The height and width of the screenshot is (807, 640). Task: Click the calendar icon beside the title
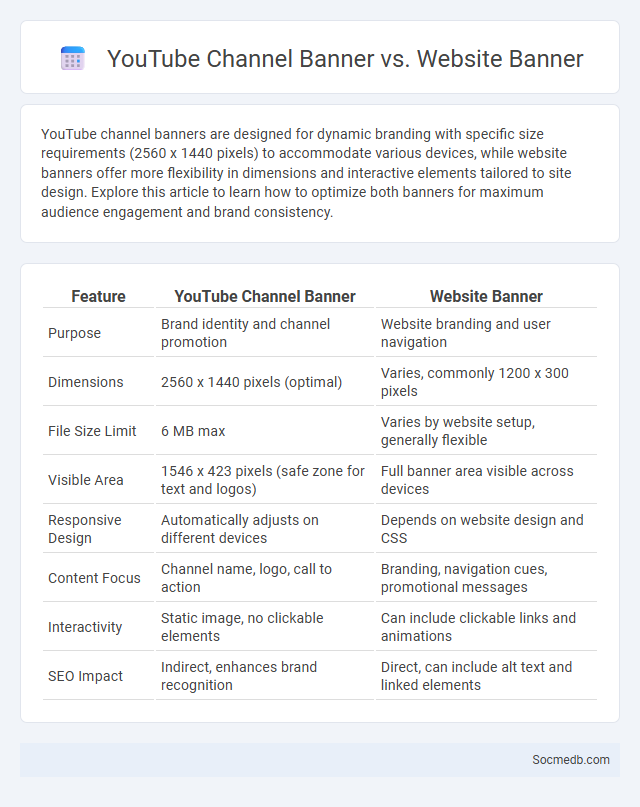pyautogui.click(x=73, y=58)
